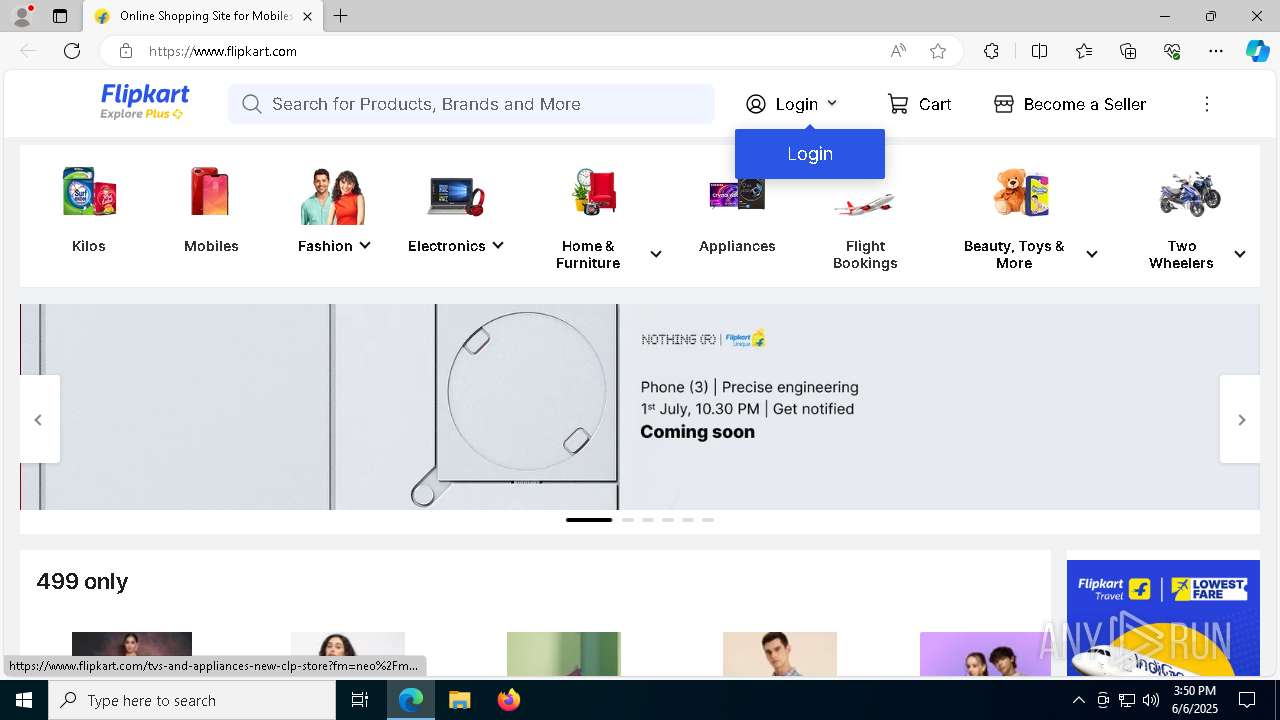Click the Windows taskbar search box
Screen dimensions: 1280x720
(192, 700)
